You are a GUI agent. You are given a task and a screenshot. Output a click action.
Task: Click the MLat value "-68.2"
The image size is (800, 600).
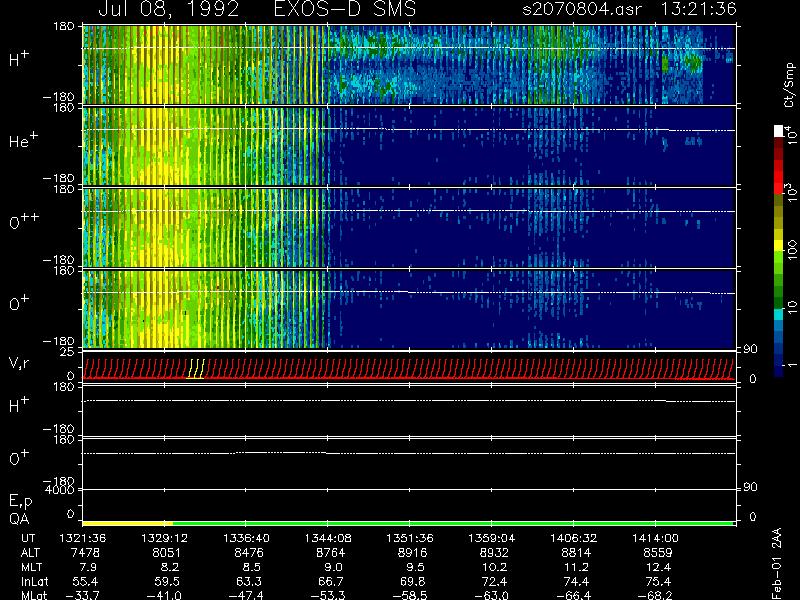[x=655, y=595]
